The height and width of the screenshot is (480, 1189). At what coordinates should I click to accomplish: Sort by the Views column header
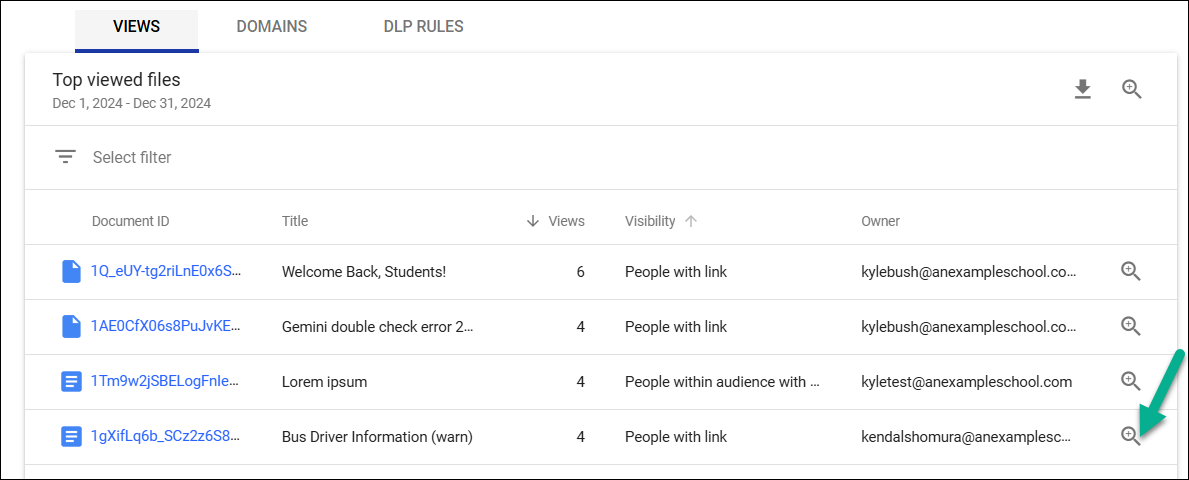point(566,221)
